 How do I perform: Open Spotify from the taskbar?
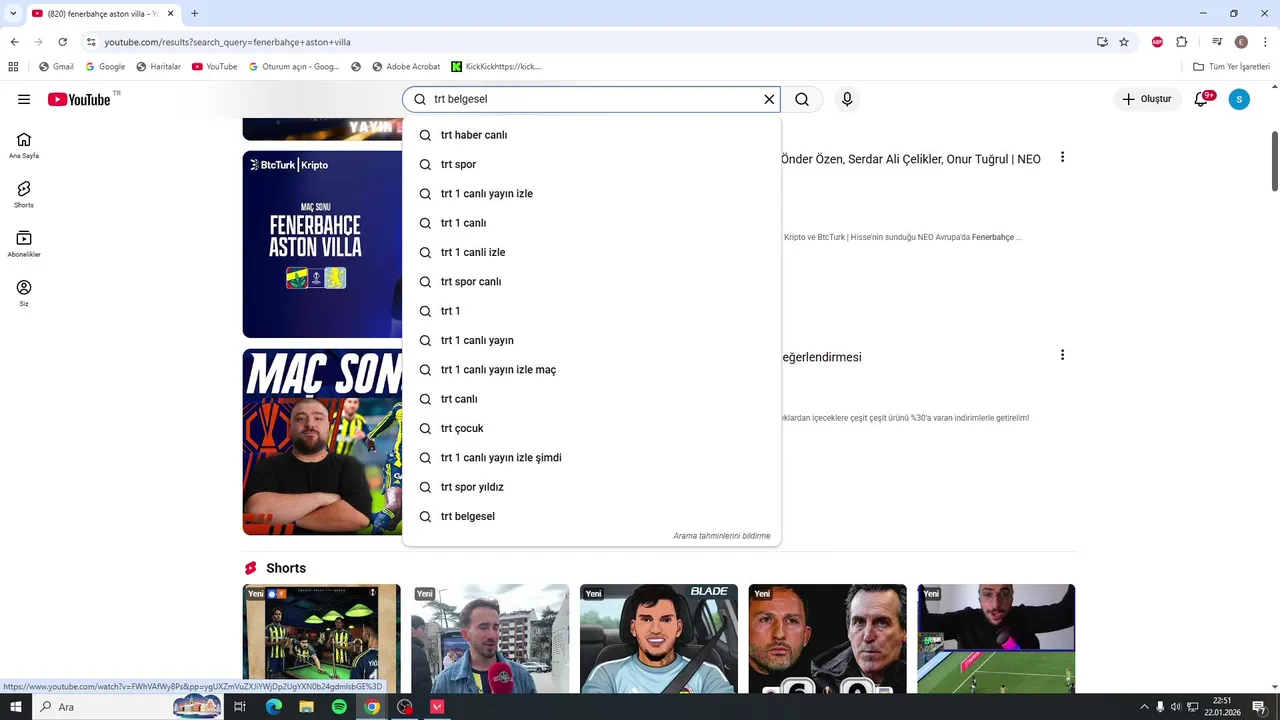[339, 707]
